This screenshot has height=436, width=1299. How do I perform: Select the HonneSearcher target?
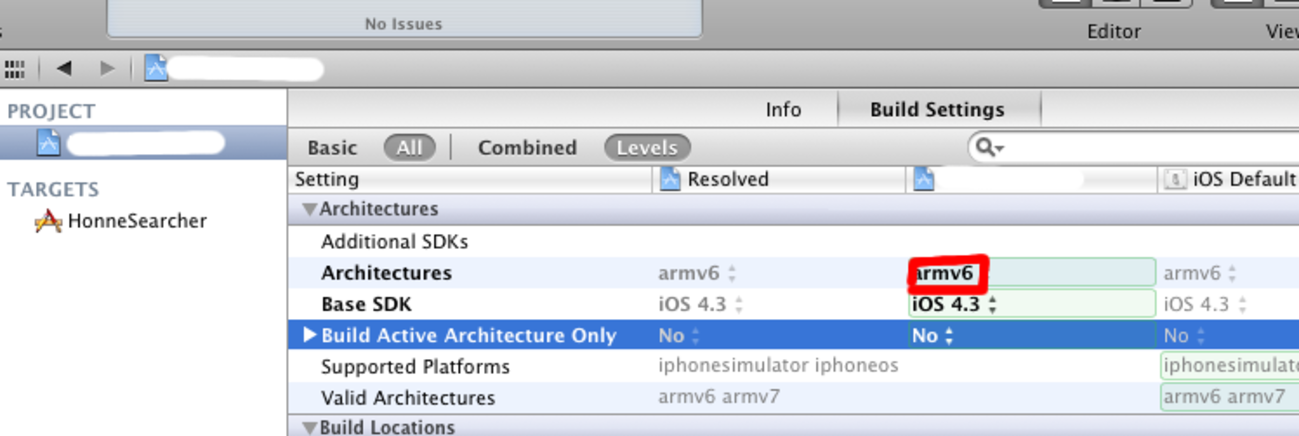tap(136, 221)
